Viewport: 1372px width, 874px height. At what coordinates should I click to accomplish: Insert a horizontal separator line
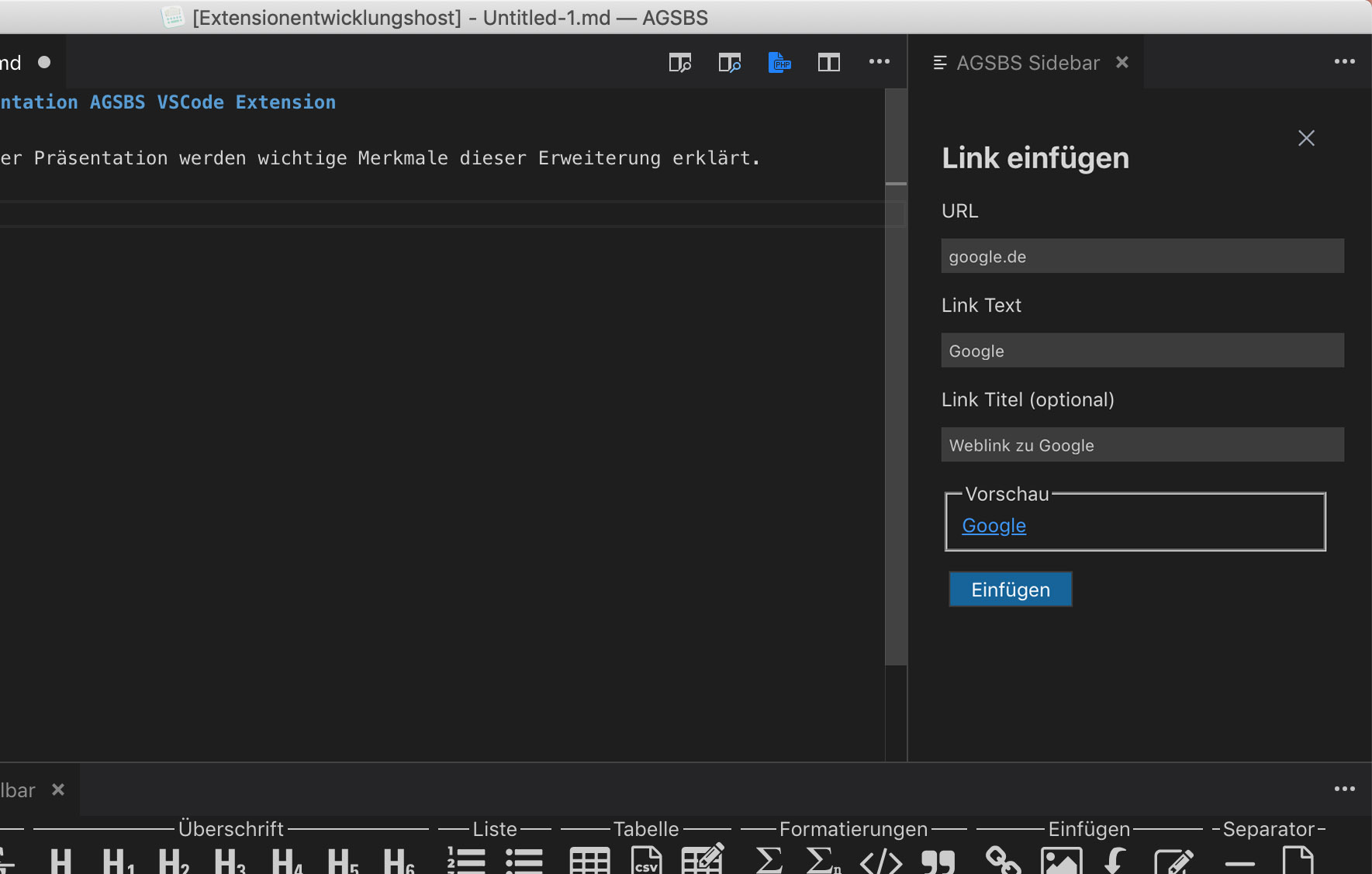pyautogui.click(x=1239, y=861)
